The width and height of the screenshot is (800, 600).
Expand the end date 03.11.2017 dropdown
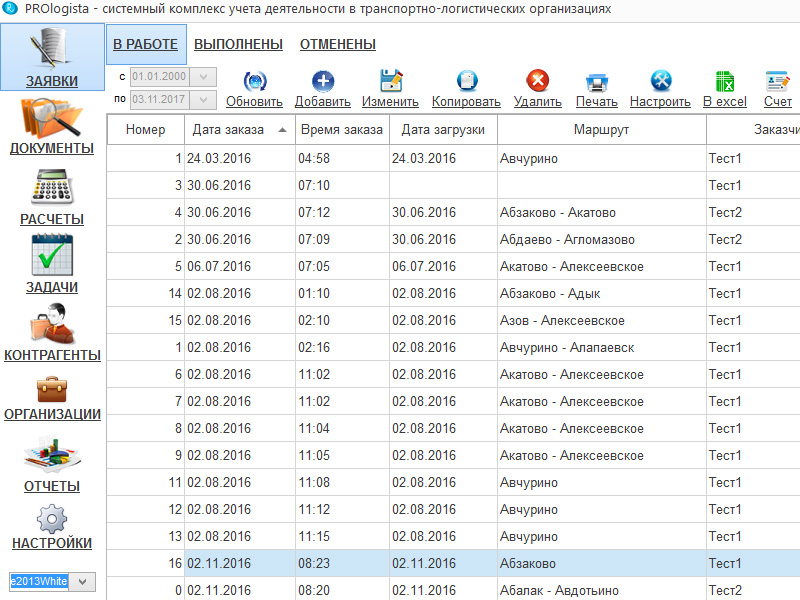(x=204, y=99)
